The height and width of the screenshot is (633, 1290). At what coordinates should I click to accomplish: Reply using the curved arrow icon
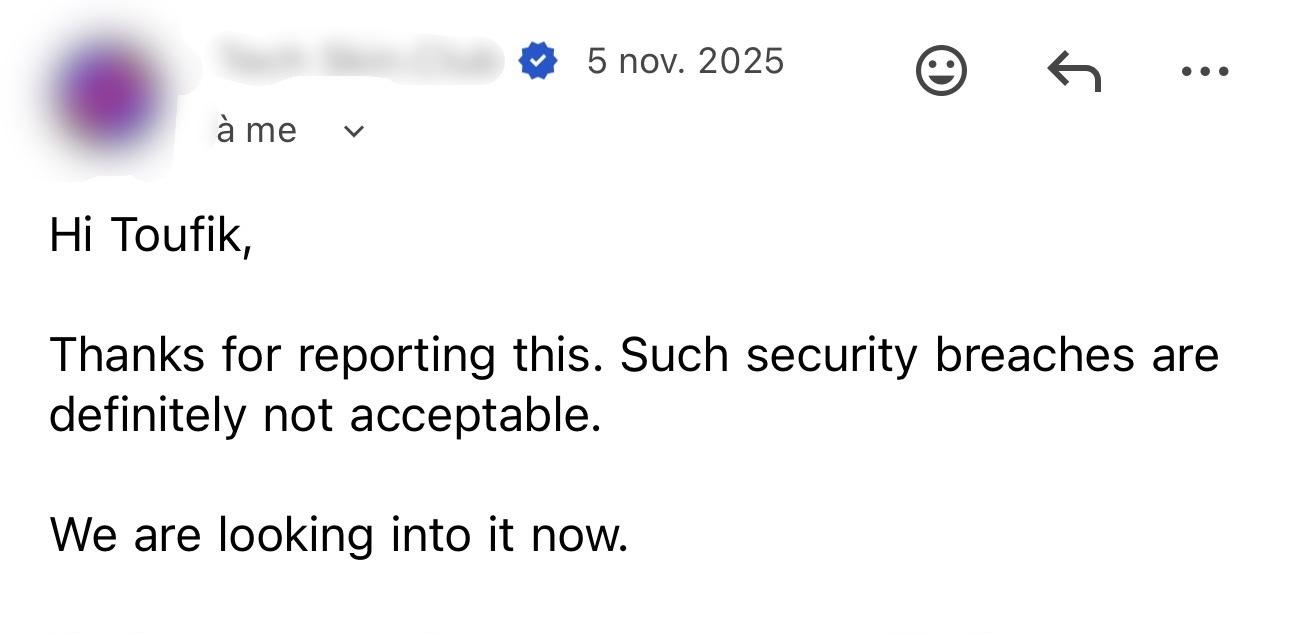(x=1074, y=71)
